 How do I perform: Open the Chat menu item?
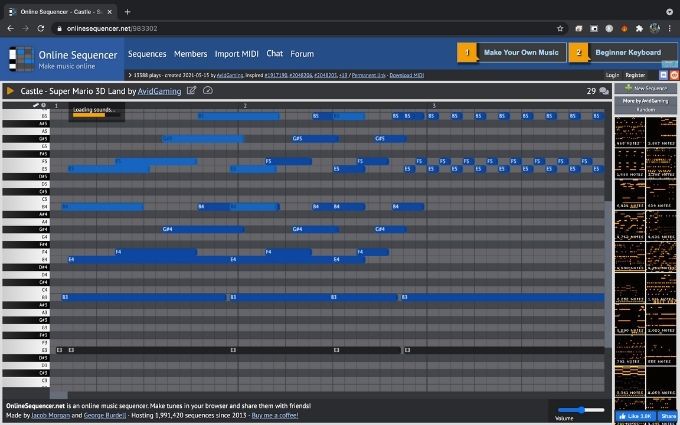(x=275, y=53)
